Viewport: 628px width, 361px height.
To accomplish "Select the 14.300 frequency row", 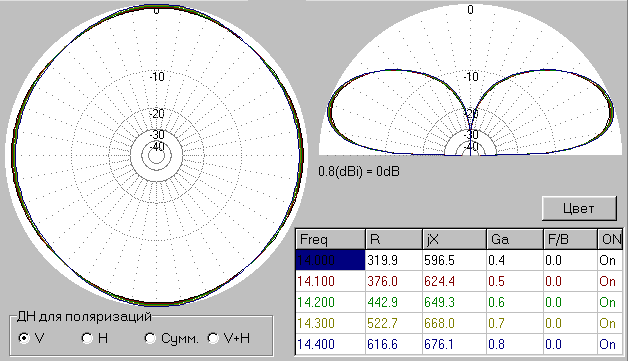I will click(459, 323).
